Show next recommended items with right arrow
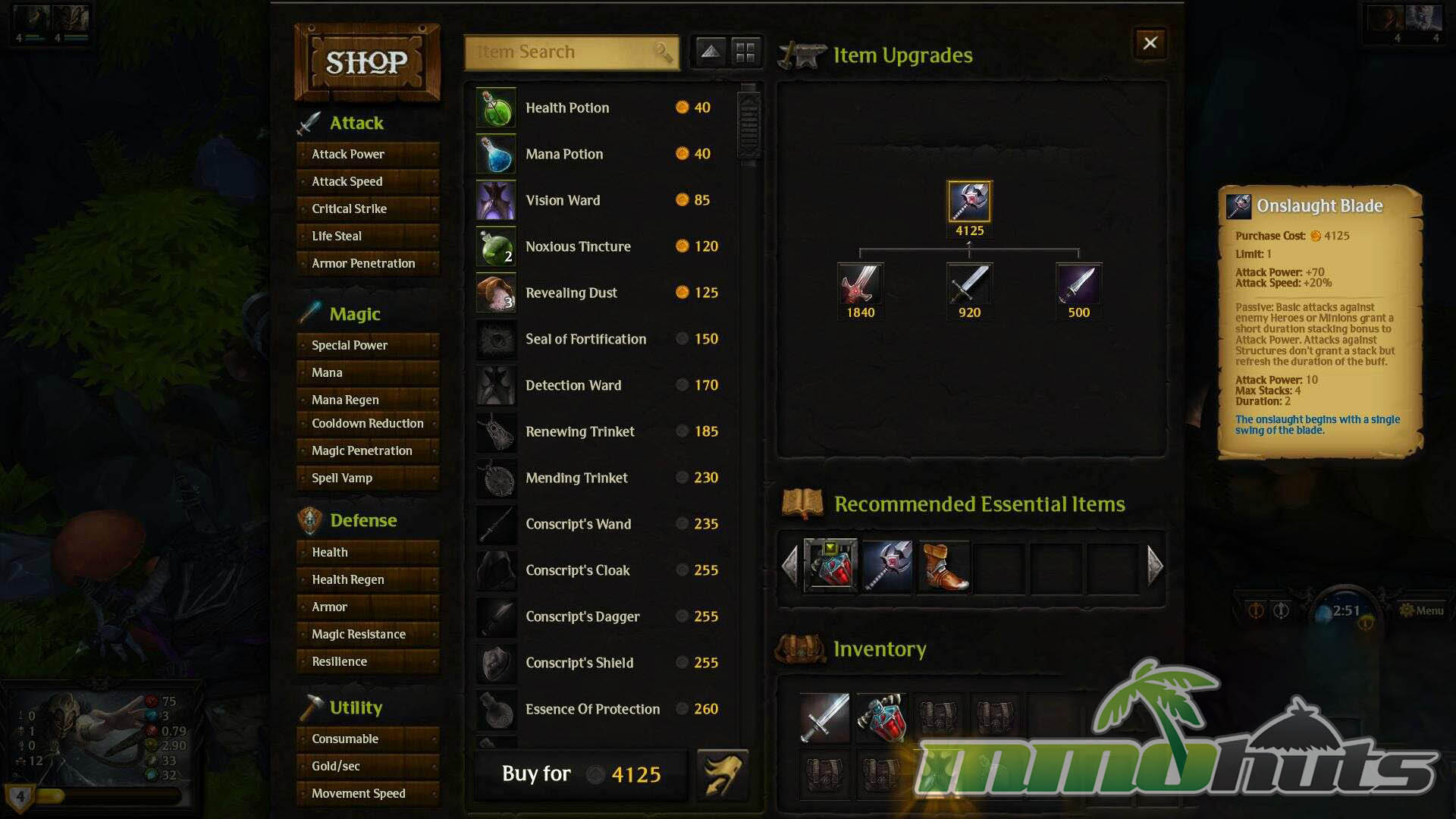This screenshot has width=1456, height=819. tap(1154, 565)
